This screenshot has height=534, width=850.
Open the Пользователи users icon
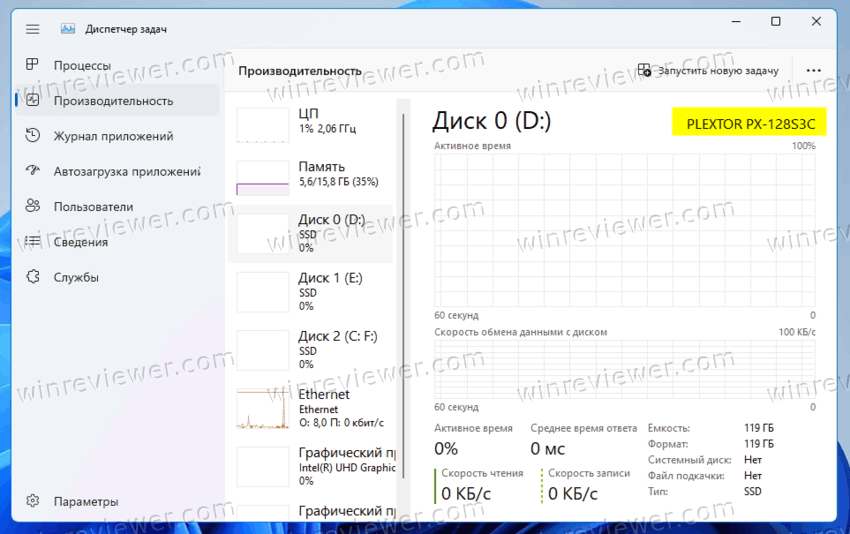click(x=33, y=206)
